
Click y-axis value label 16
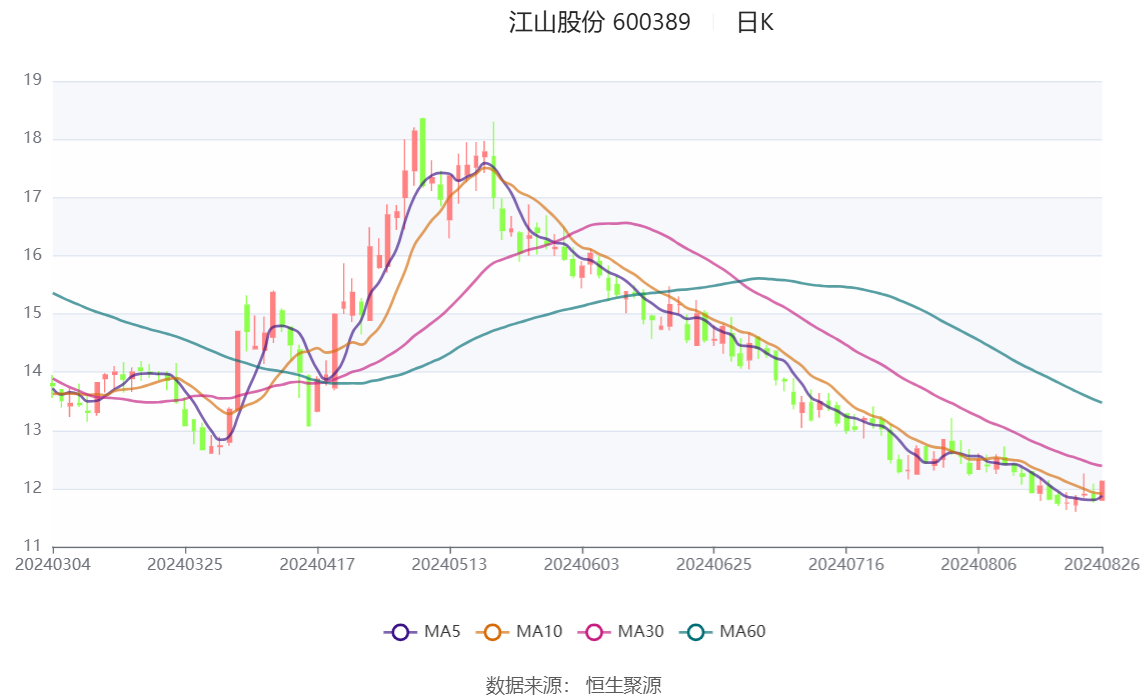click(x=32, y=254)
